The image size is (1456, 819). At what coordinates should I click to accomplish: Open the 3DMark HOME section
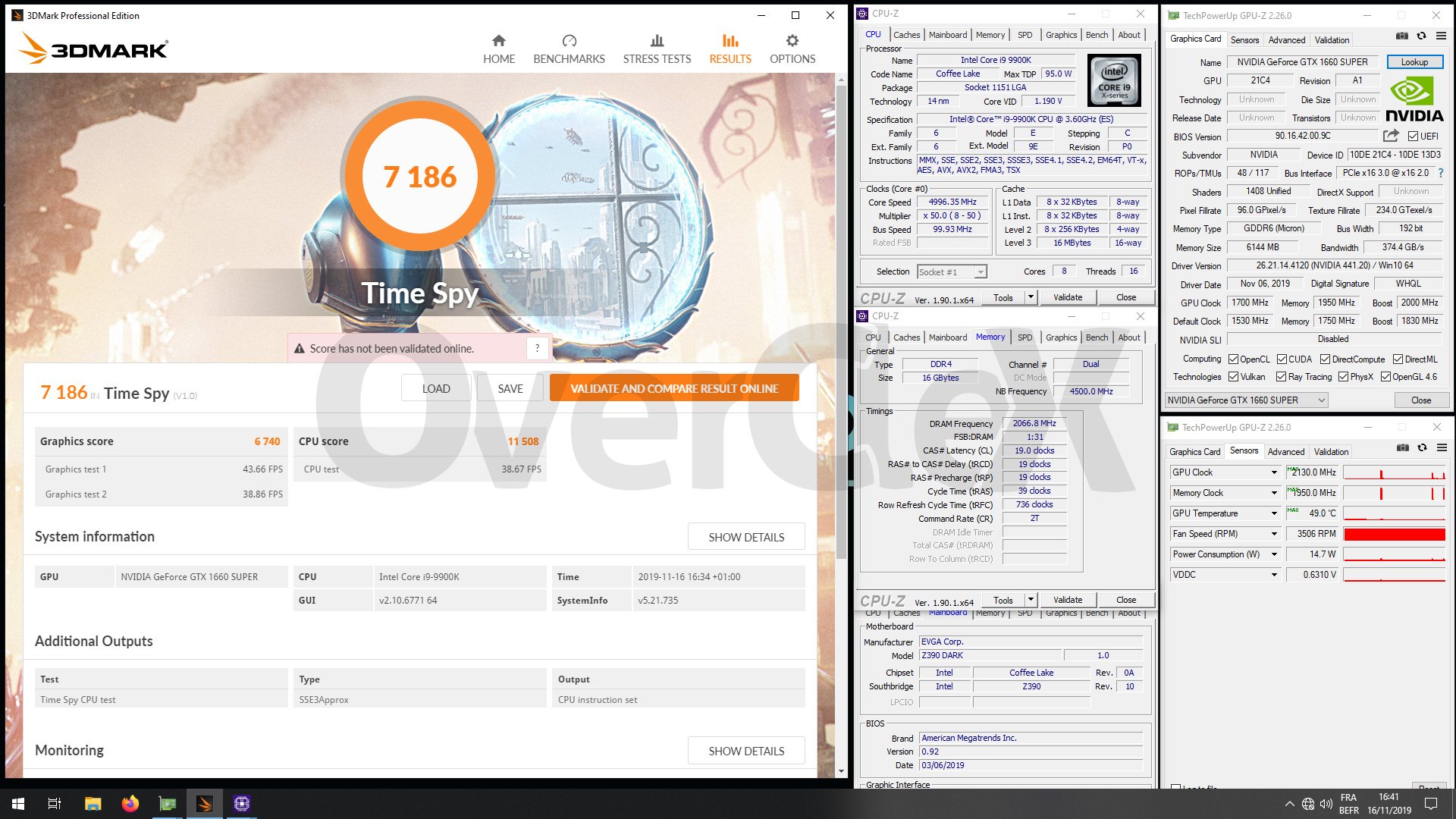coord(499,49)
